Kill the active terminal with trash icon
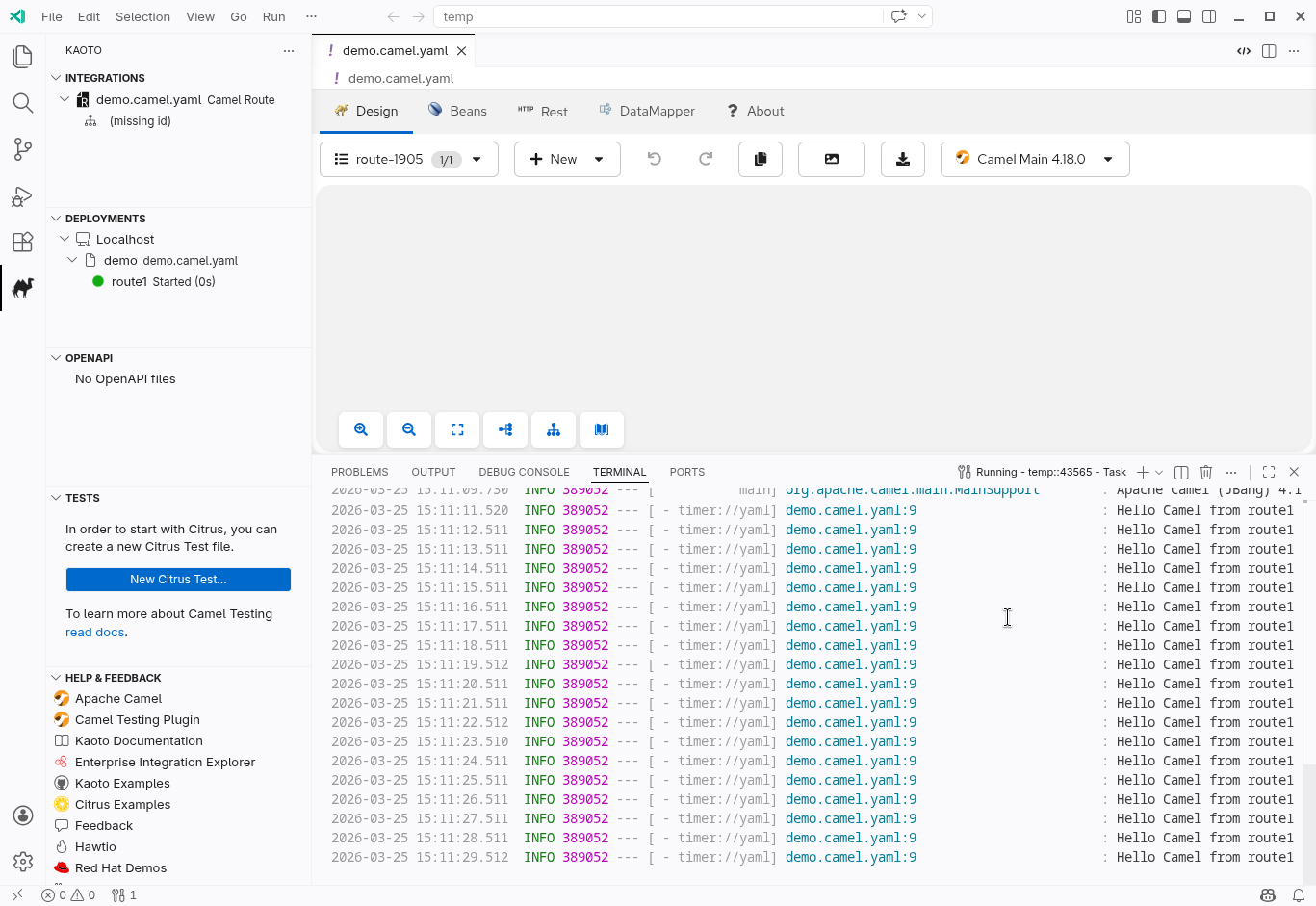Image resolution: width=1316 pixels, height=906 pixels. tap(1205, 472)
